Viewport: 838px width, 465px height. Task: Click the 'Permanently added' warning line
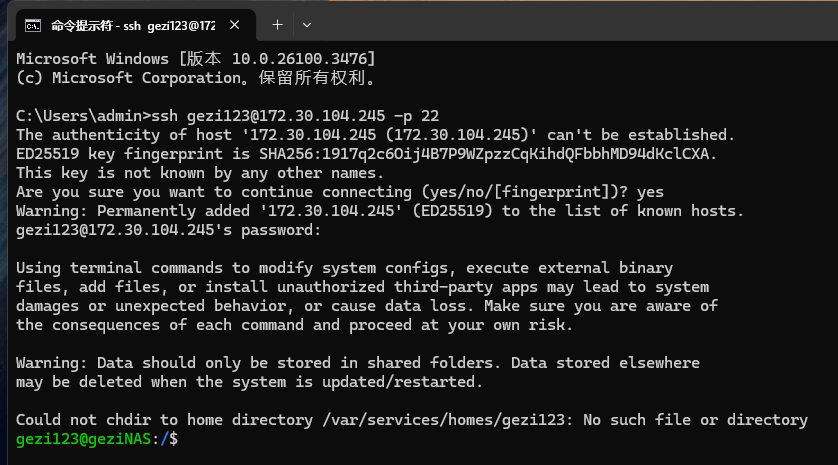click(379, 211)
